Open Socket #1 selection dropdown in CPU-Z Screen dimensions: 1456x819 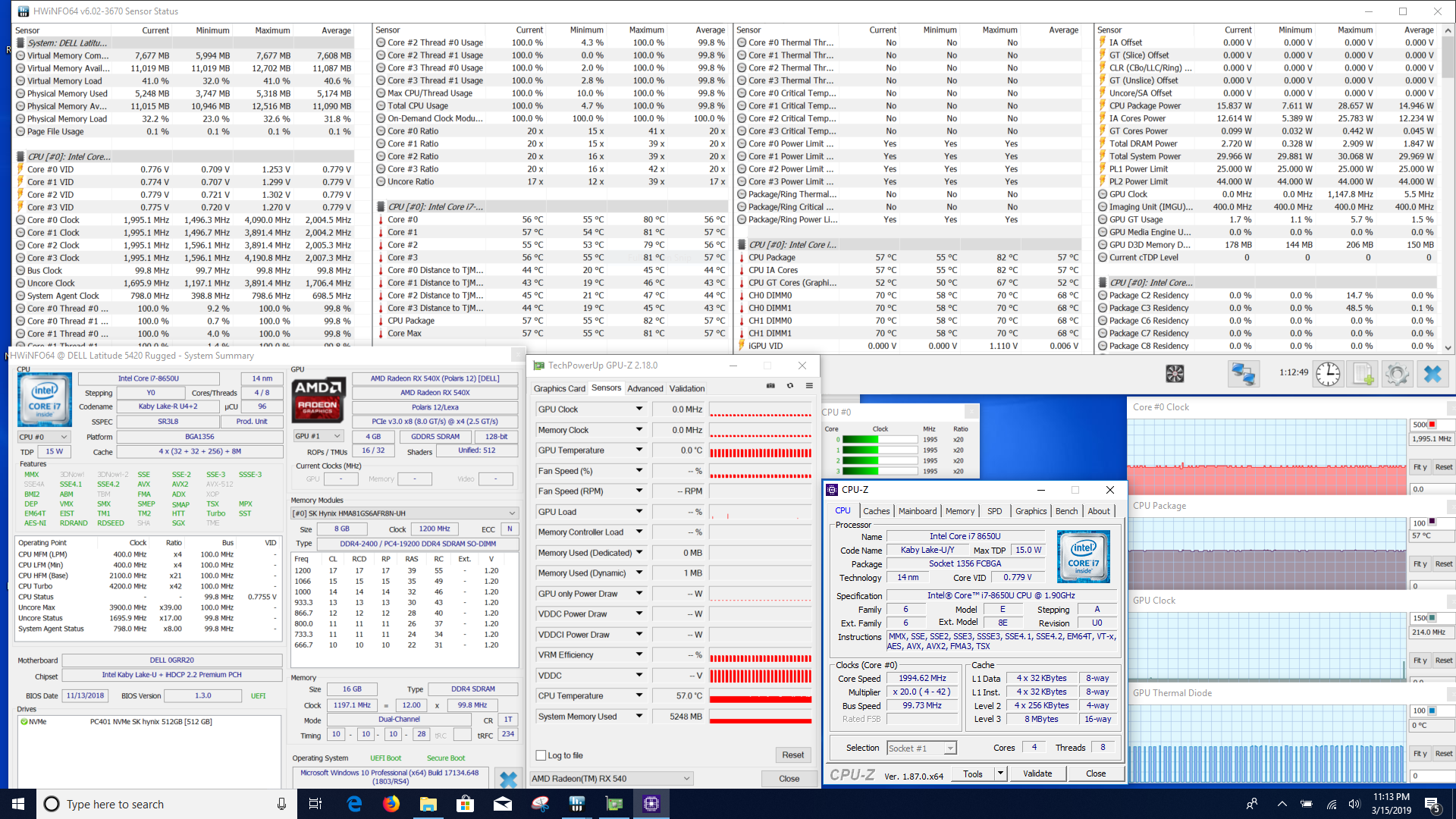coord(921,748)
